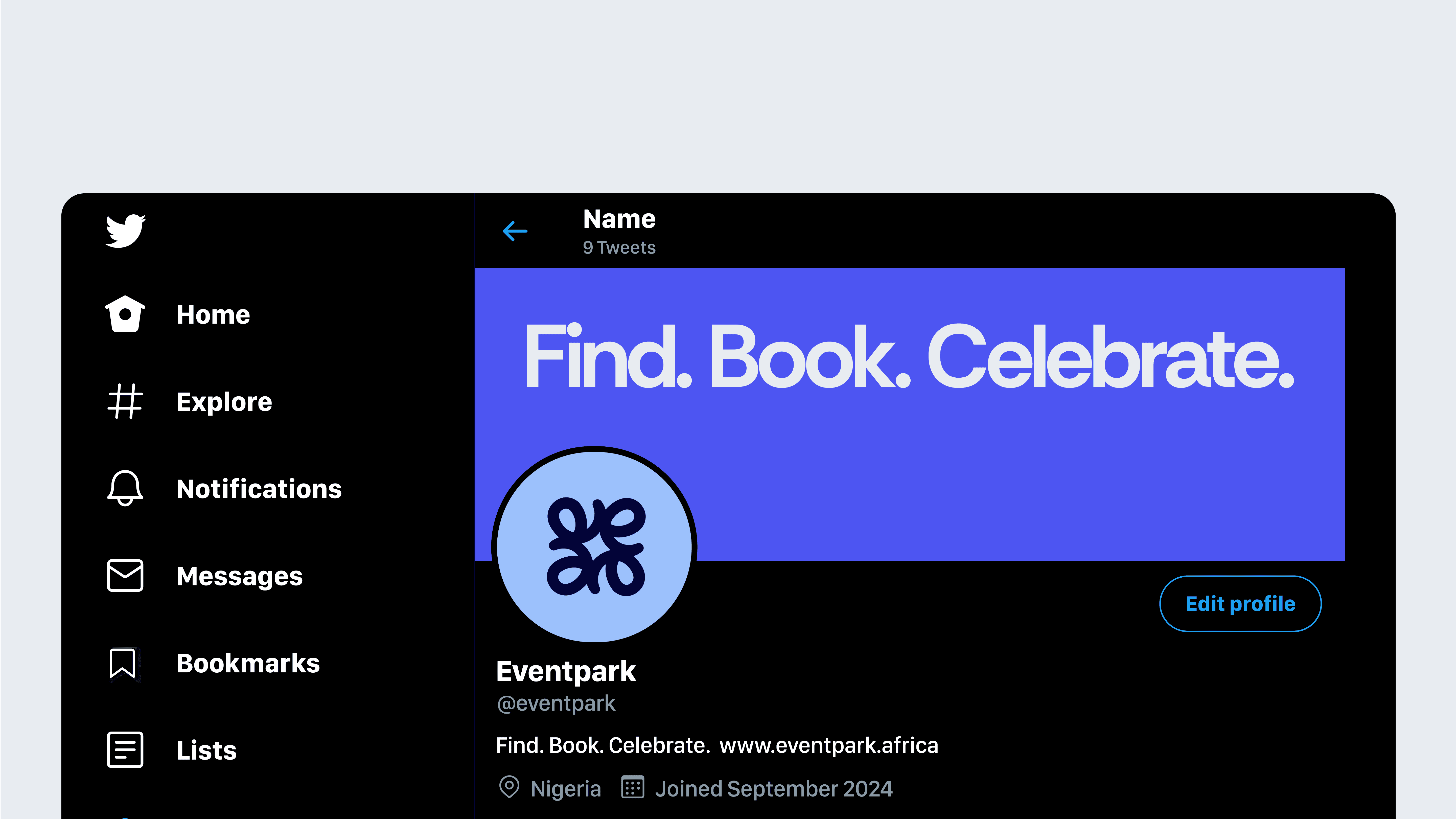Open the Home menu item
The width and height of the screenshot is (1456, 819).
click(213, 314)
